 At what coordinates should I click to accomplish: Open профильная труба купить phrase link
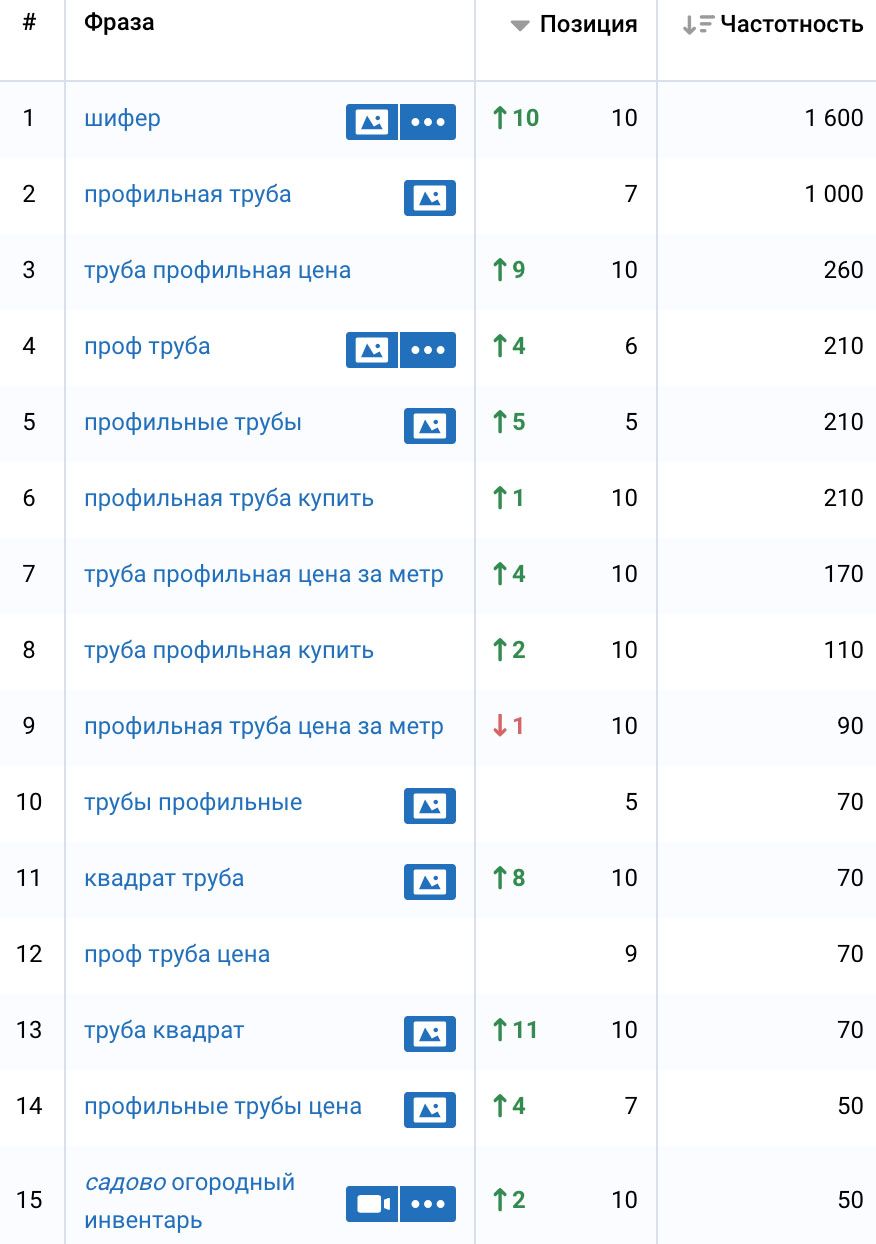click(x=228, y=498)
